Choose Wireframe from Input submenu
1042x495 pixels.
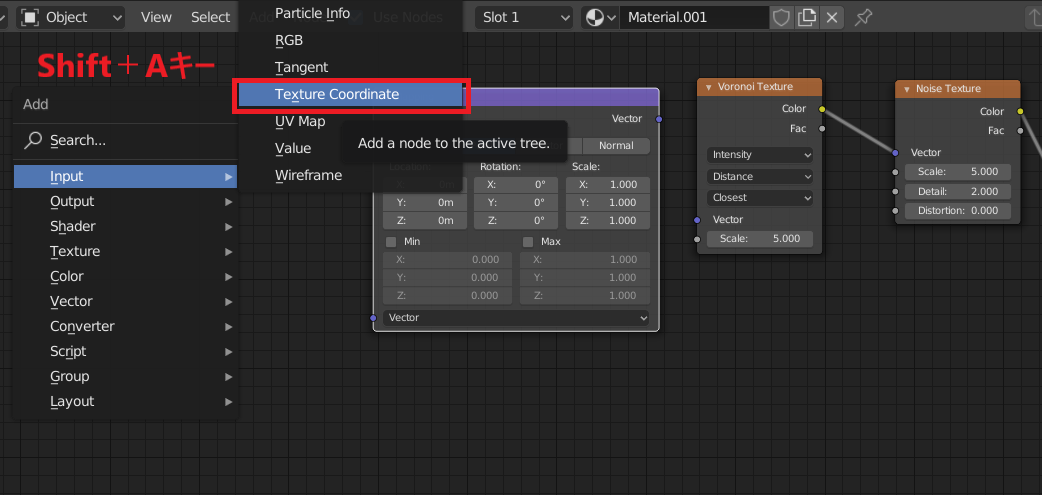[x=350, y=175]
